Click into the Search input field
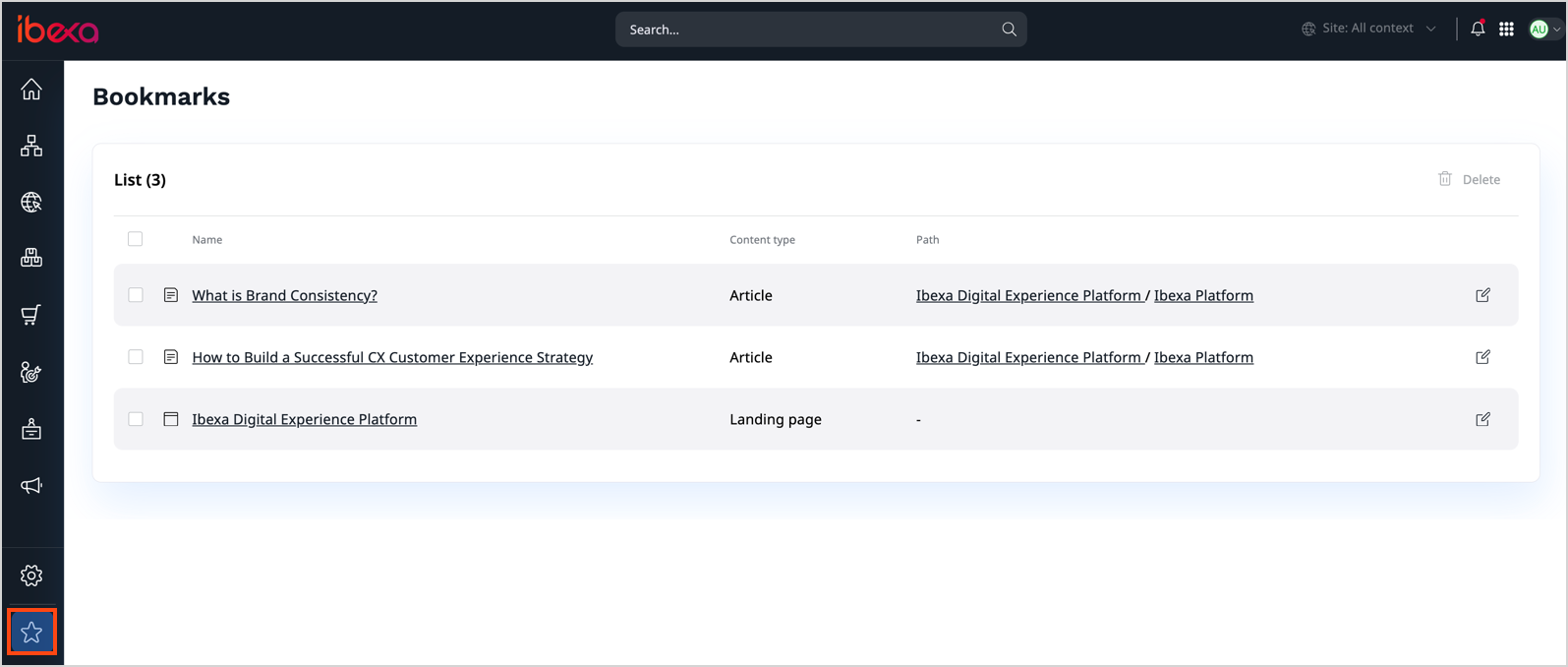Screen dimensions: 1568x667 pyautogui.click(x=806, y=30)
